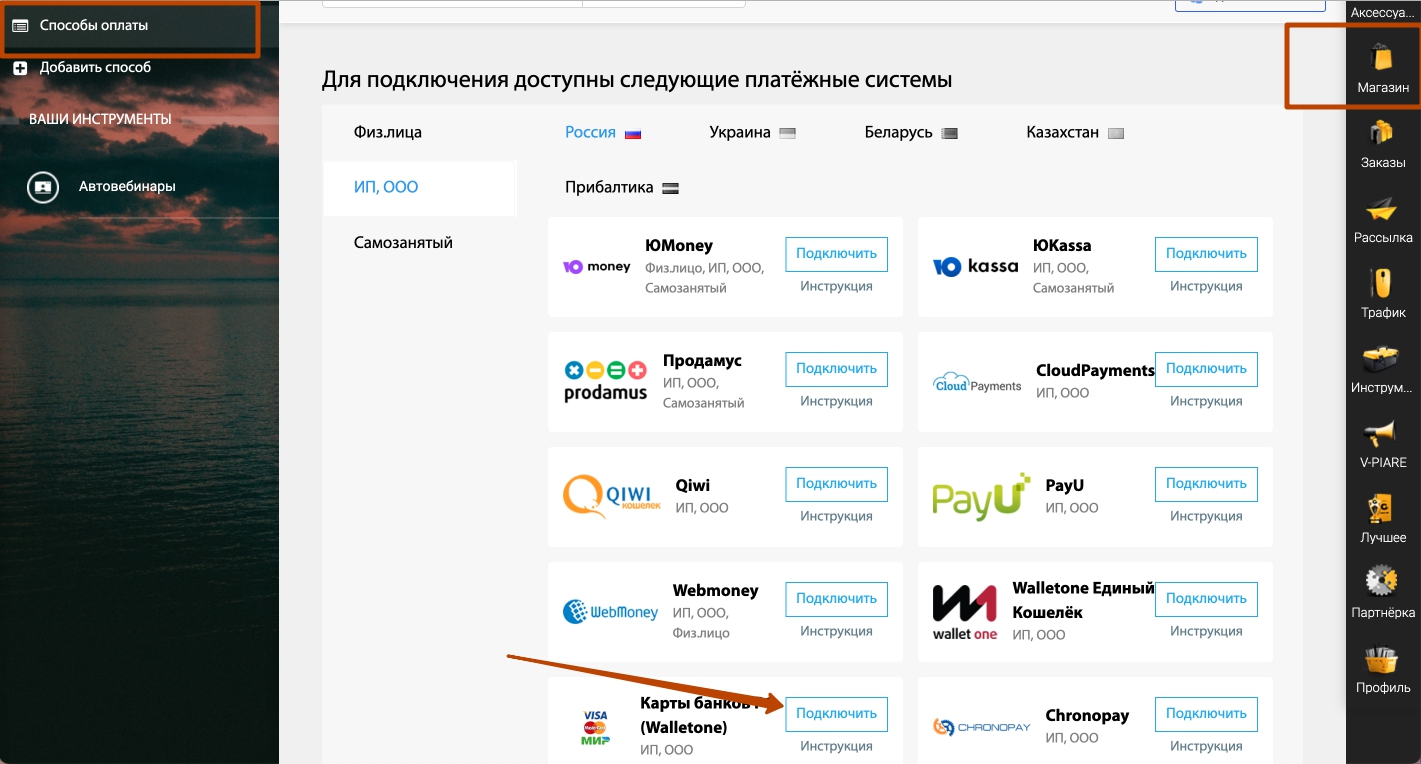Screen dimensions: 1421x764
Task: Open the Профиль basket icon
Action: coord(1383,659)
